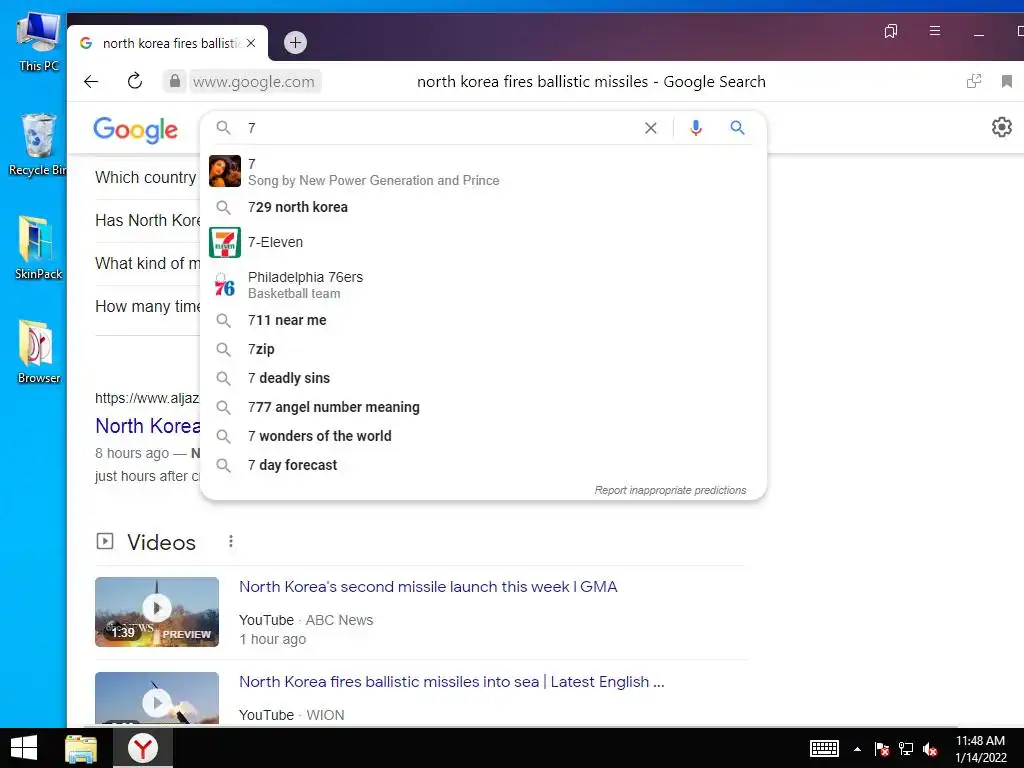Start voice search with microphone icon

coord(696,128)
